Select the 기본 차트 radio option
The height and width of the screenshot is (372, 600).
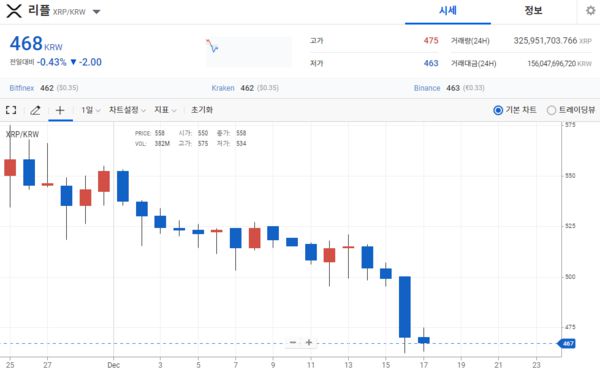[x=515, y=110]
